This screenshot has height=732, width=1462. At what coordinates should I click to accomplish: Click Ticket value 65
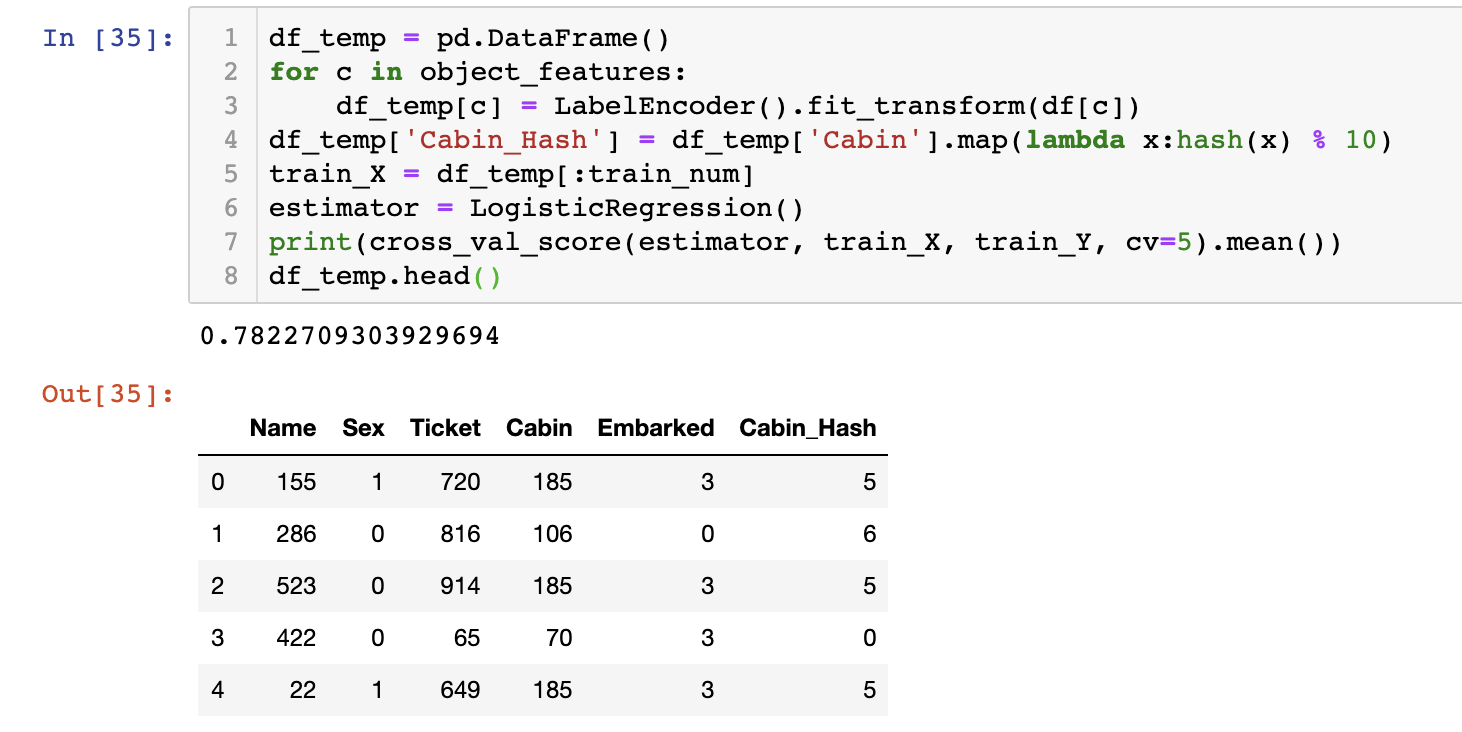point(467,638)
